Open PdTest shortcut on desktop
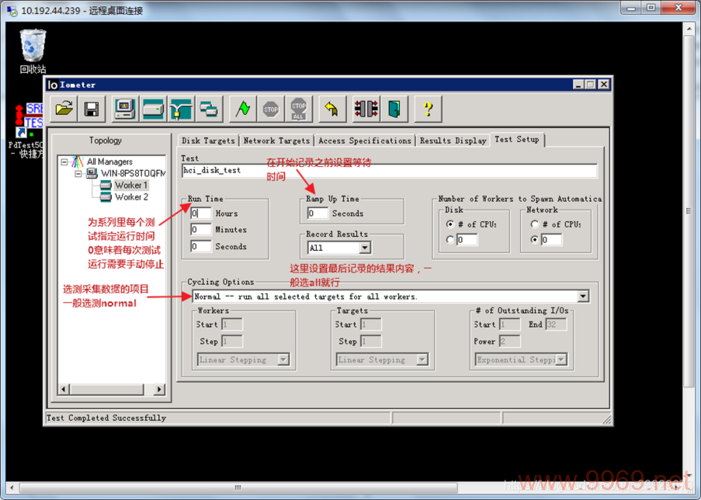 pyautogui.click(x=27, y=131)
